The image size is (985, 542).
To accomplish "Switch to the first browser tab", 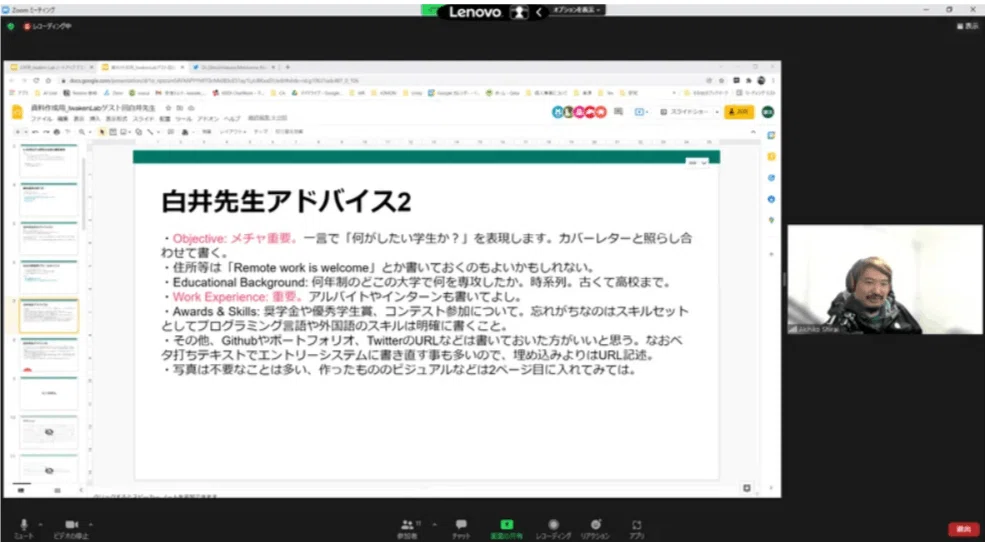I will point(52,67).
